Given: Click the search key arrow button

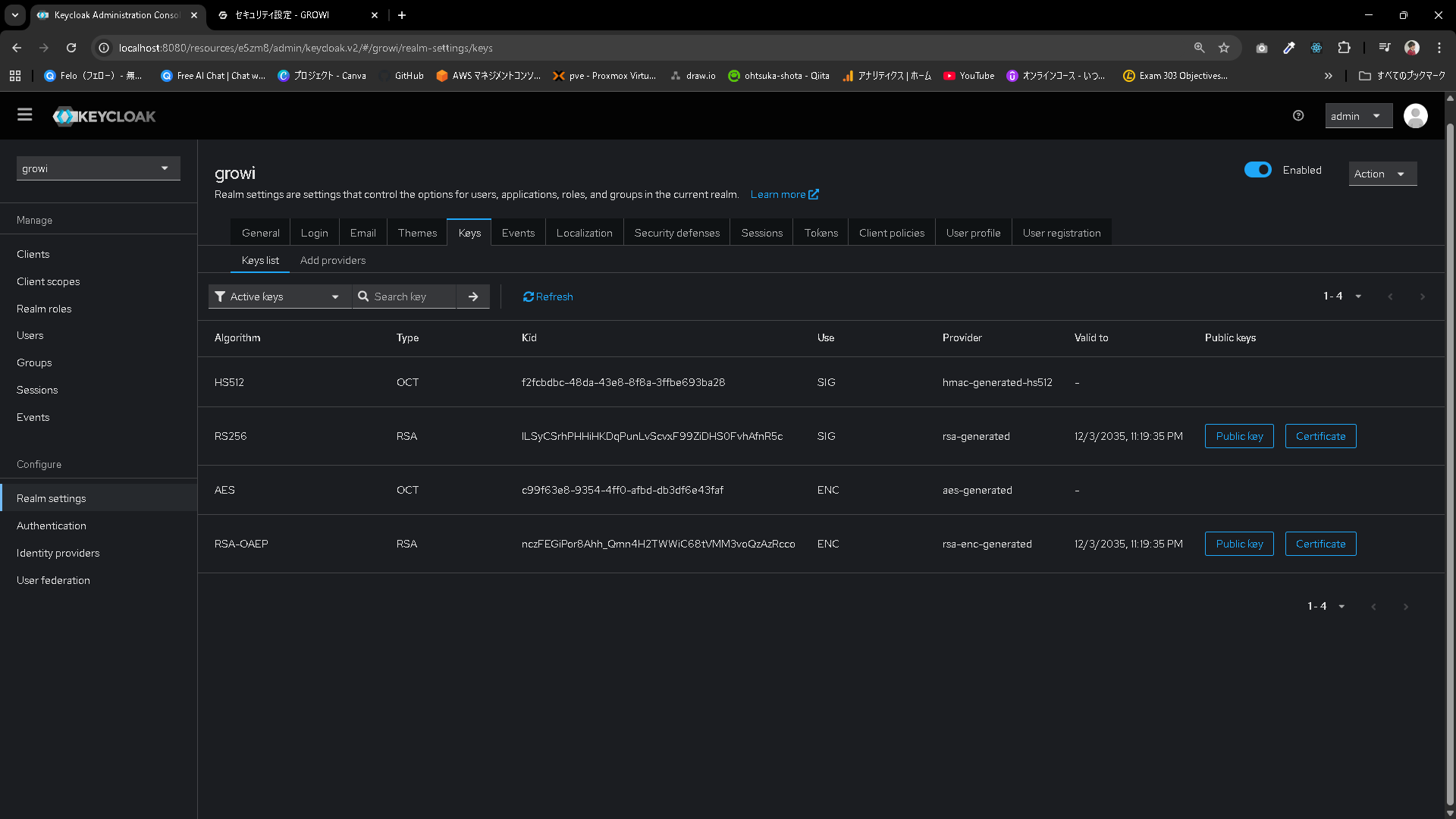Looking at the screenshot, I should tap(473, 297).
